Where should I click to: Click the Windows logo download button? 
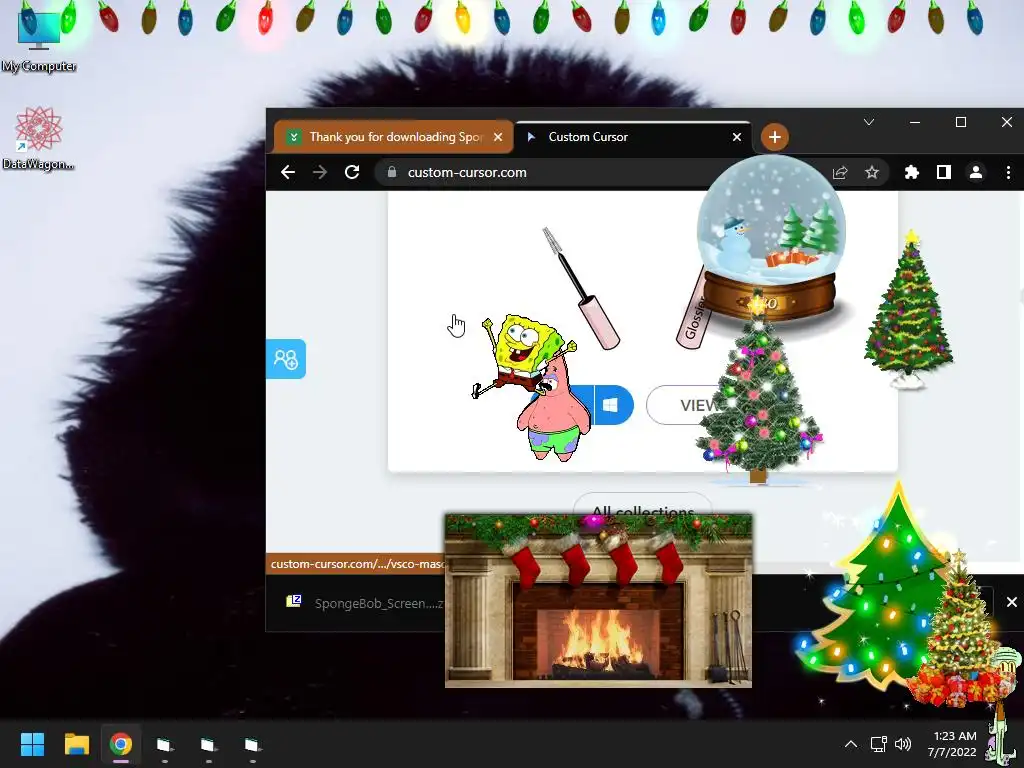coord(611,405)
